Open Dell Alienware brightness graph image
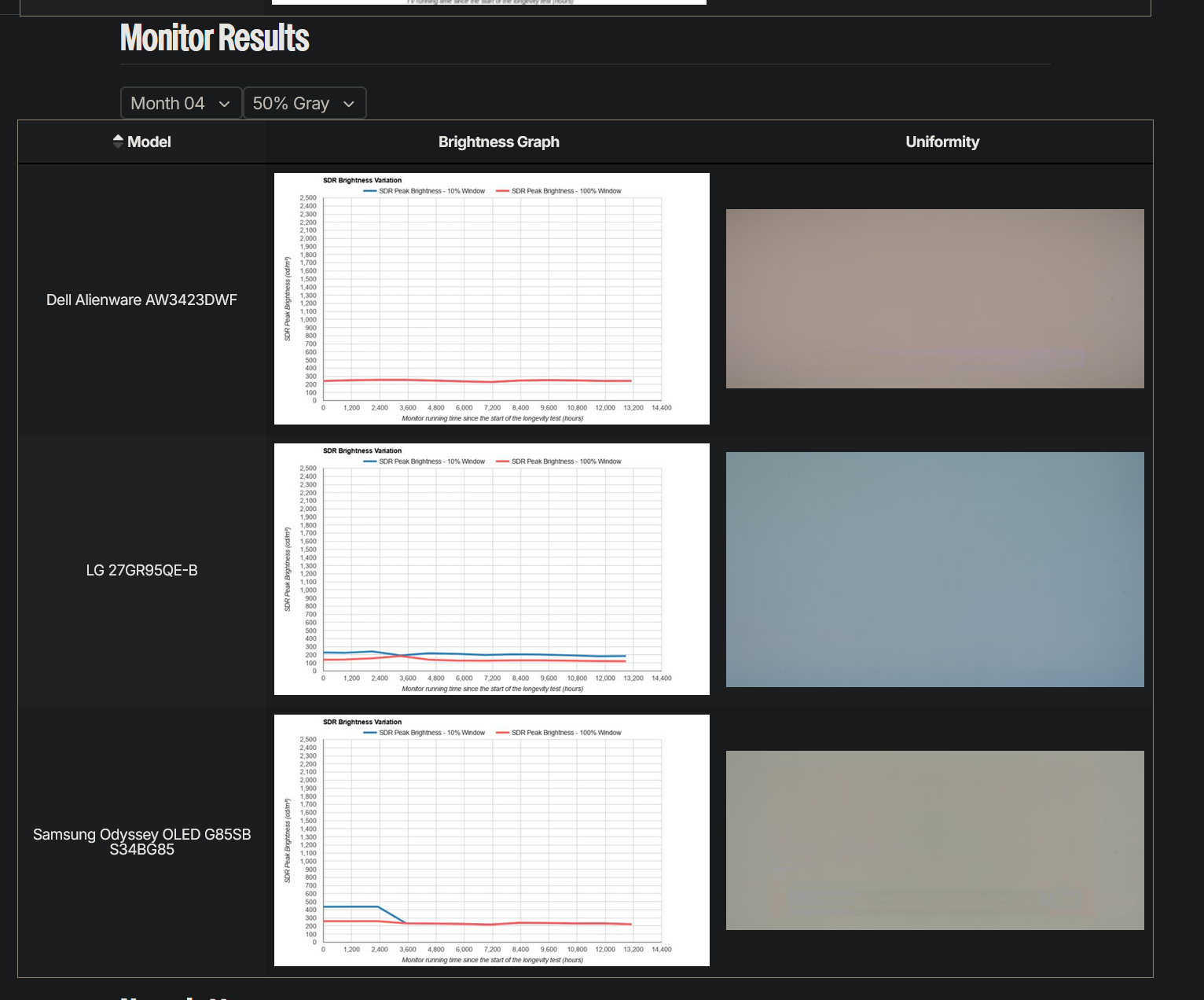The image size is (1204, 1000). tap(492, 299)
